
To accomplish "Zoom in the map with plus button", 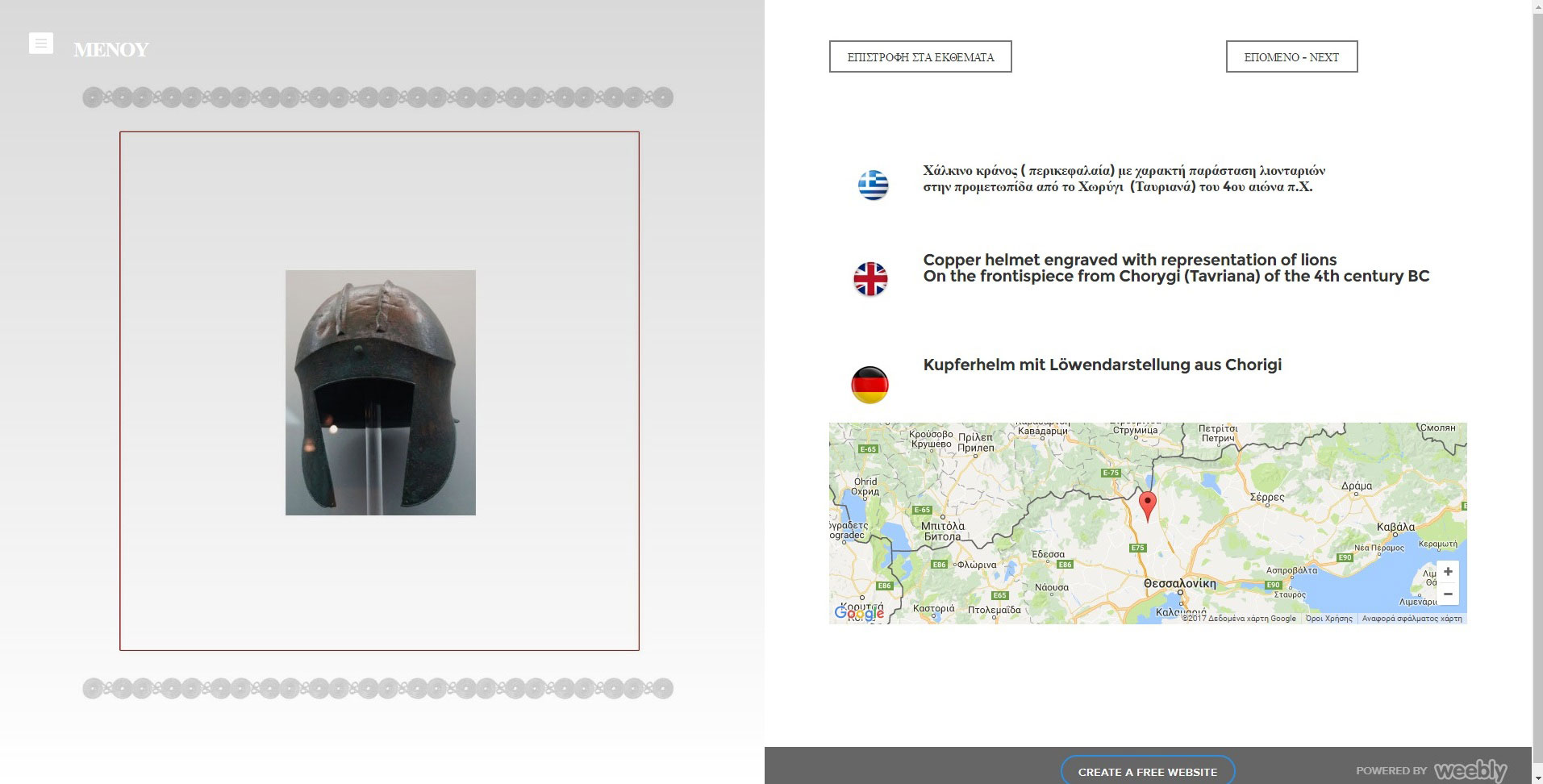I will click(x=1448, y=572).
